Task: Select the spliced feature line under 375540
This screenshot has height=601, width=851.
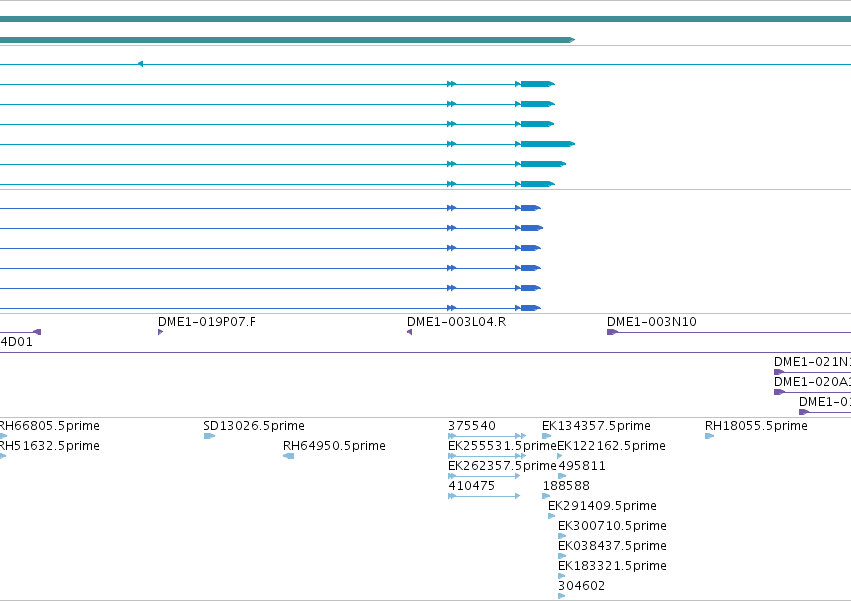Action: click(x=487, y=436)
